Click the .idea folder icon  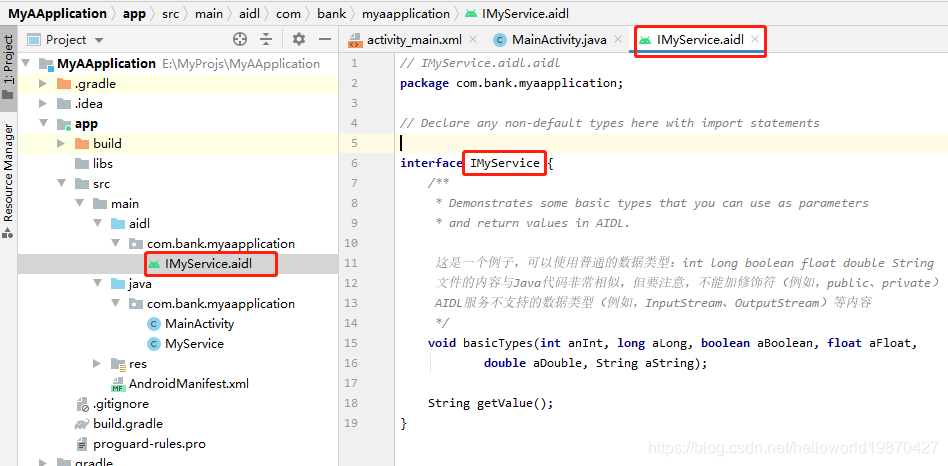coord(64,103)
